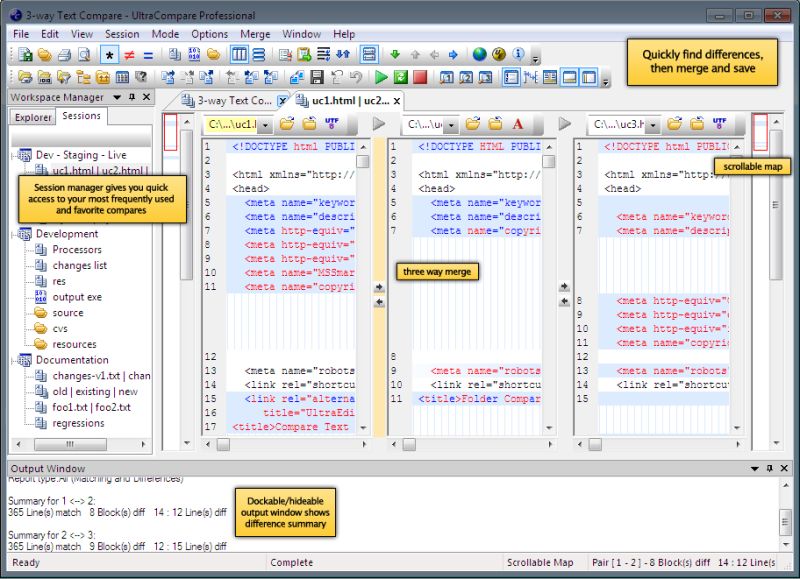Click the Output Window vertical scrollbar thumb
Viewport: 800px width, 579px height.
pos(785,521)
